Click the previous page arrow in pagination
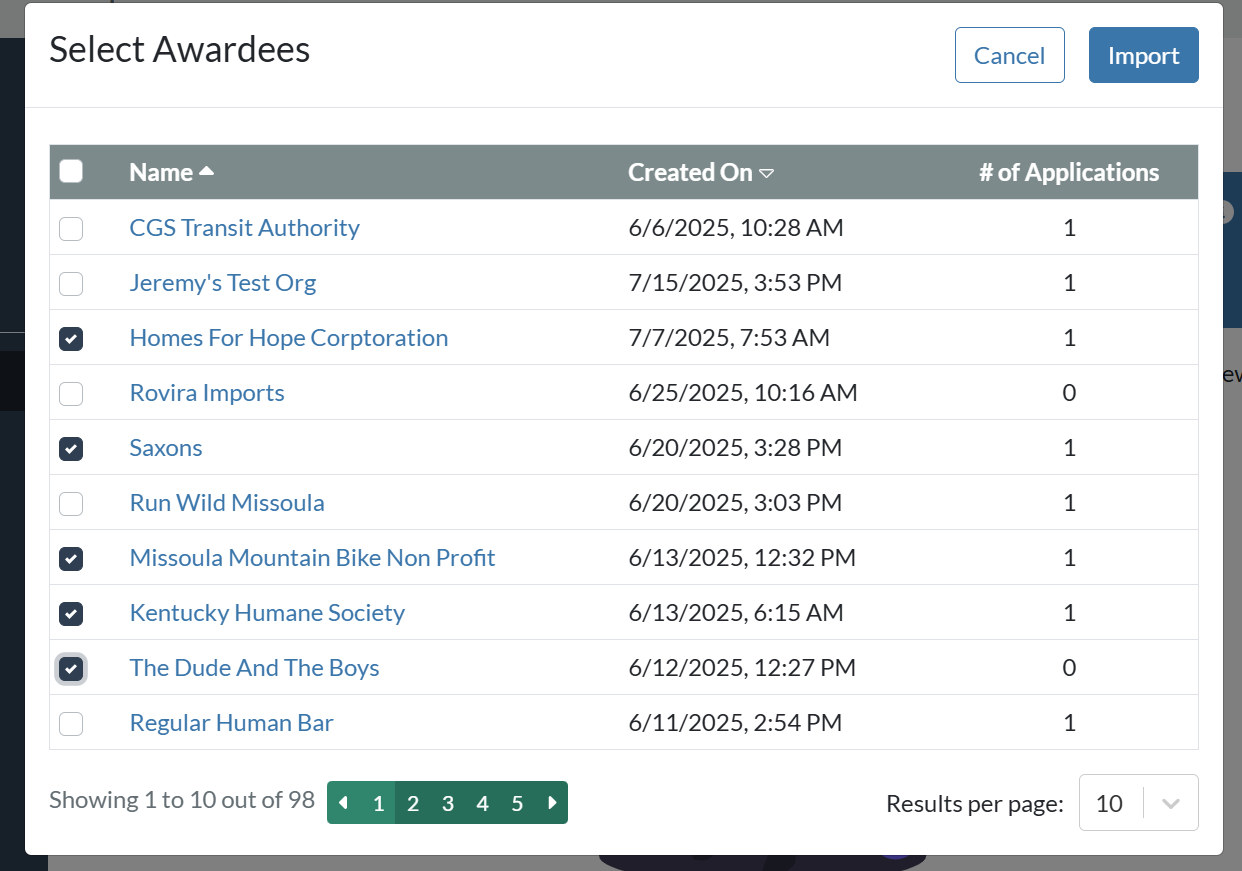1242x871 pixels. tap(344, 803)
